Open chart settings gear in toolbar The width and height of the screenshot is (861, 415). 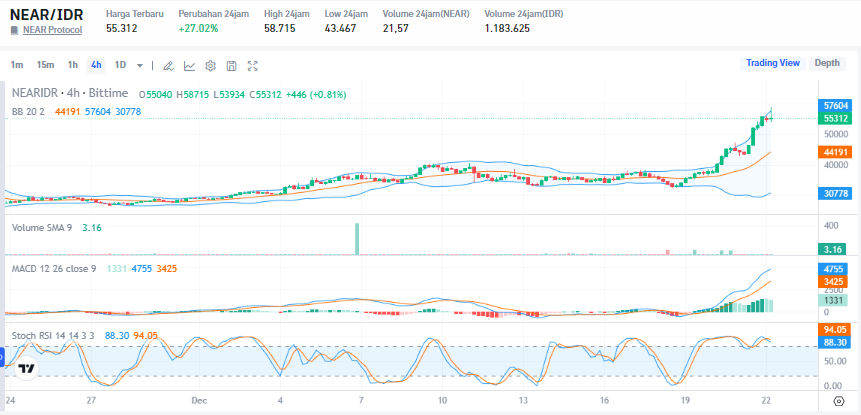tap(210, 66)
